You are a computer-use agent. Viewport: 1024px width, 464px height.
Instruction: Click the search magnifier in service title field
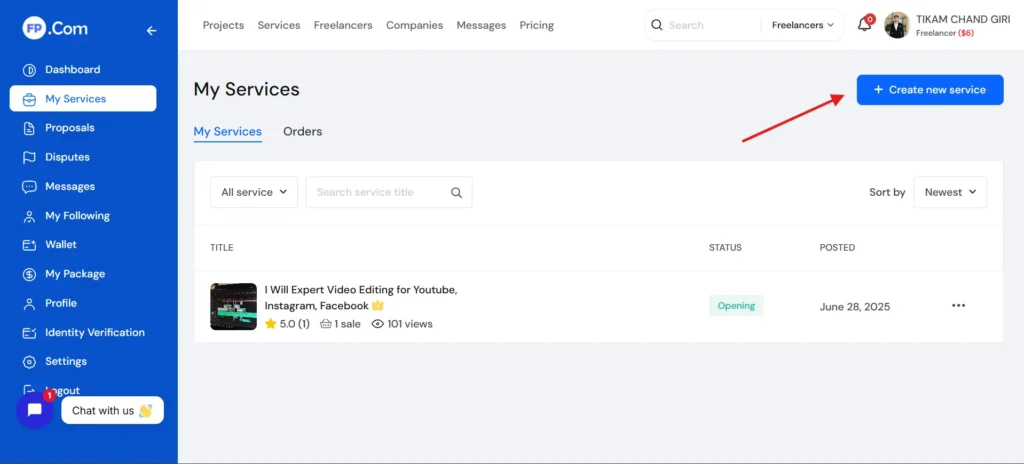coord(456,192)
